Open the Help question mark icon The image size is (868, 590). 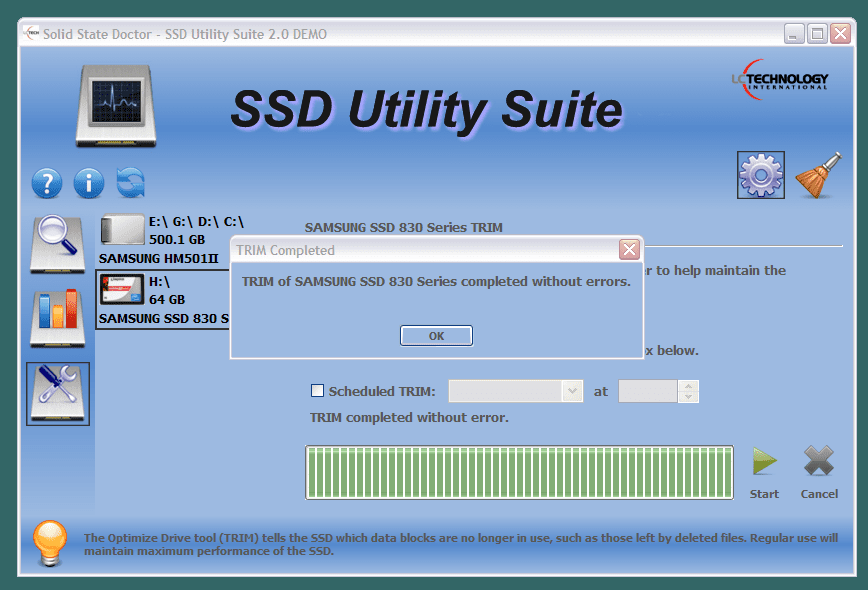47,183
